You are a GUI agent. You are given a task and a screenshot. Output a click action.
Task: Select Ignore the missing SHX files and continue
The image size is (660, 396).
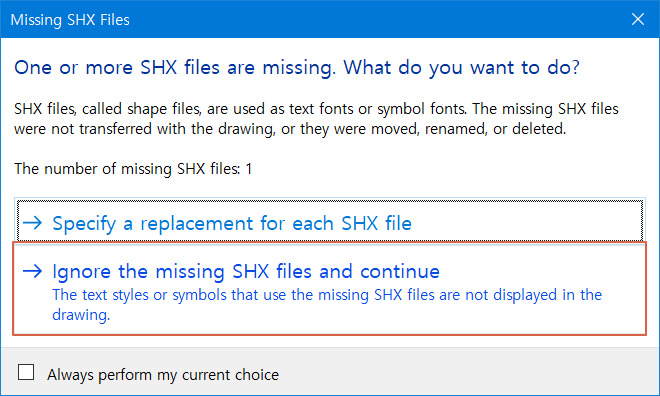pos(330,289)
